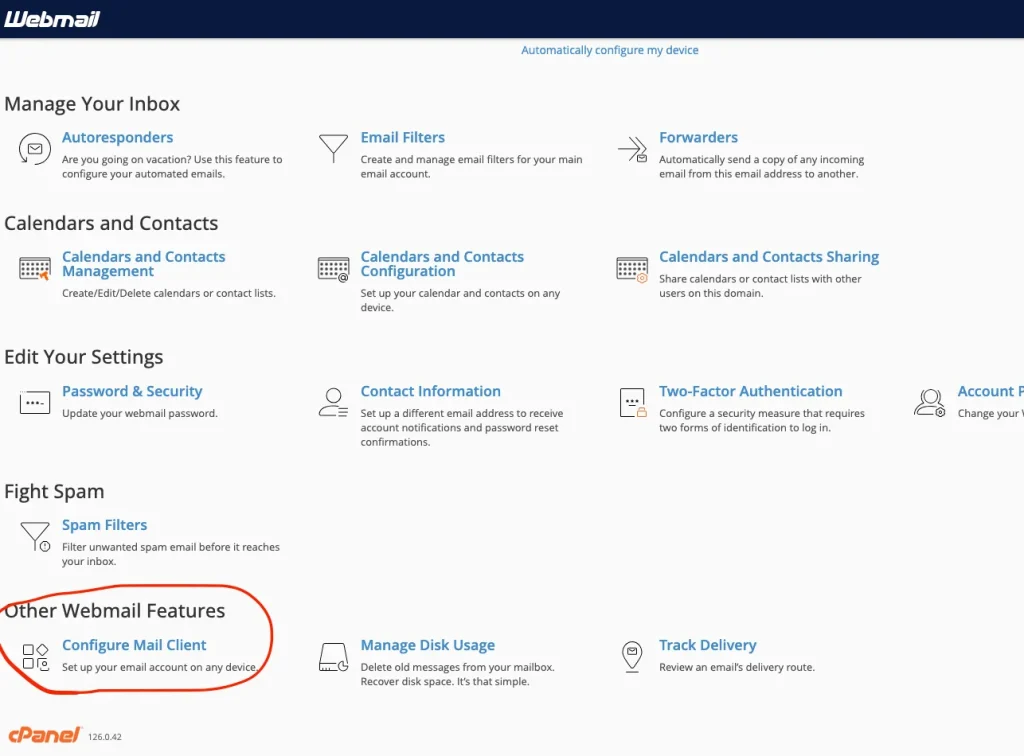Click the Webmail logo in header

pos(52,19)
